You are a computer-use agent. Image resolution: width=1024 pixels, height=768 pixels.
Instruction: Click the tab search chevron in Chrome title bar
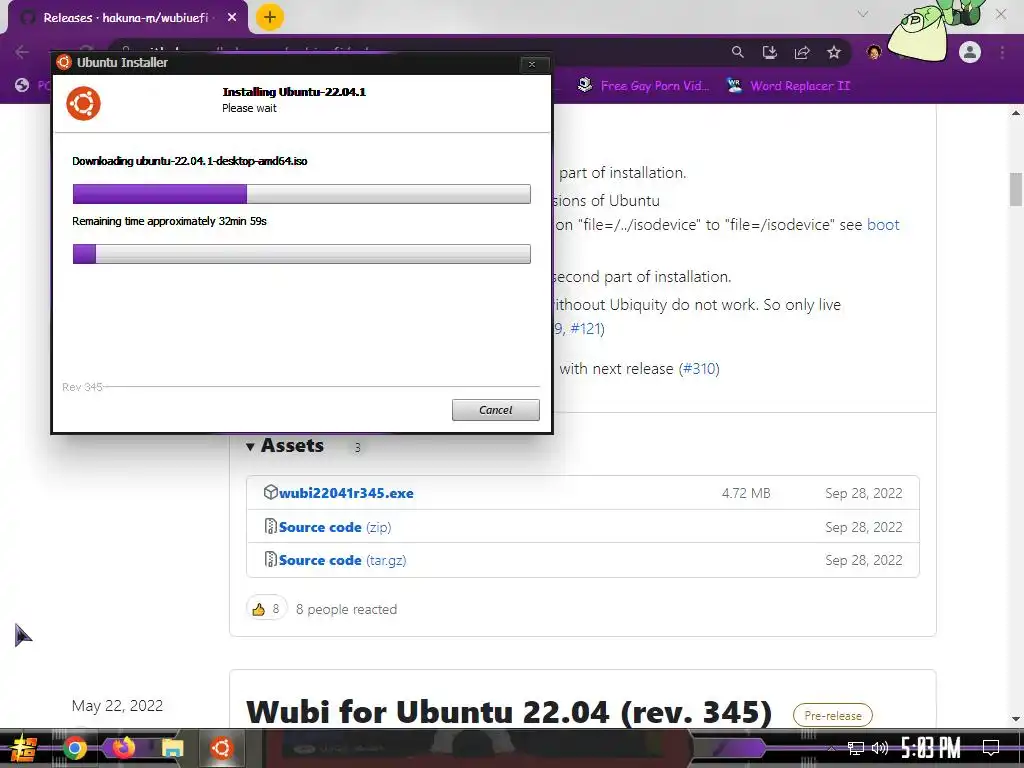click(x=863, y=14)
